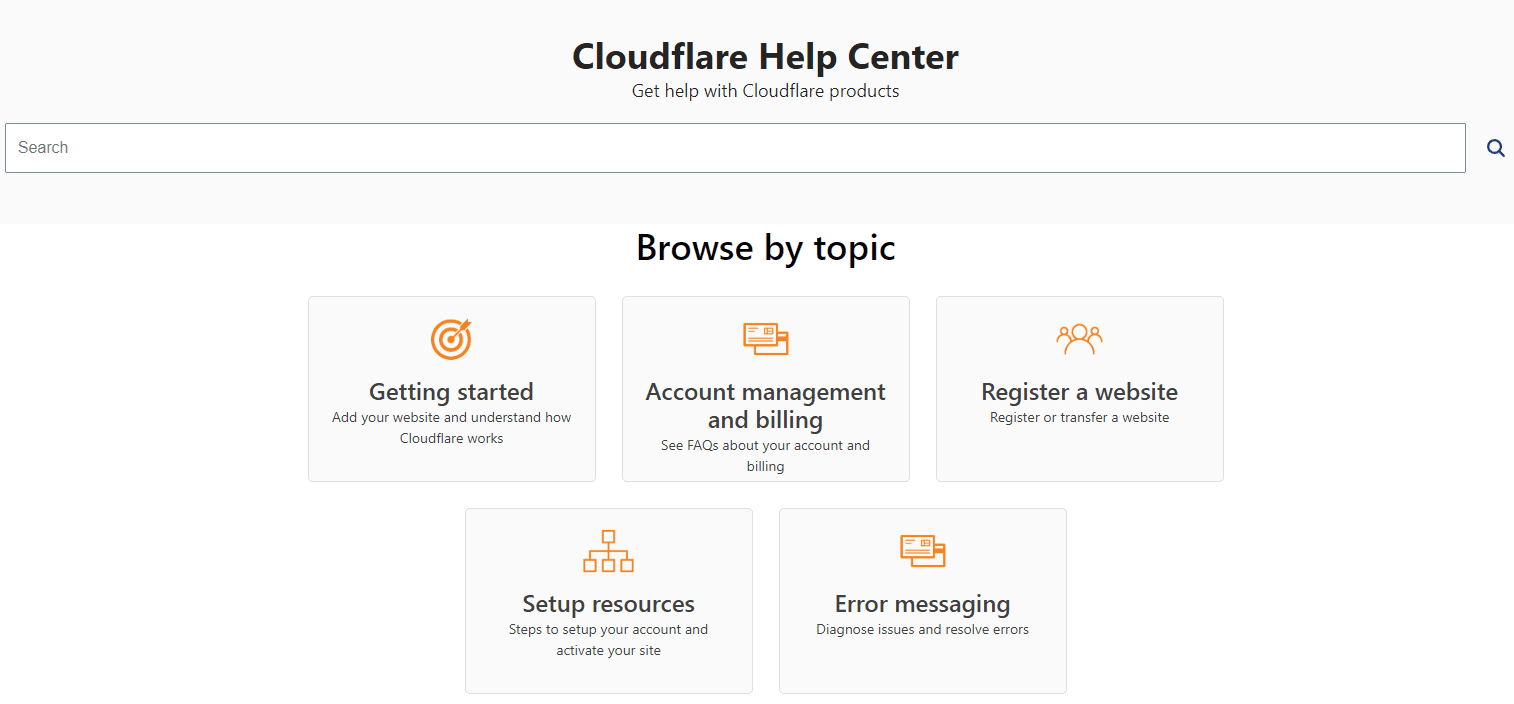Open Account management and billing heading
This screenshot has height=704, width=1514.
(x=766, y=405)
